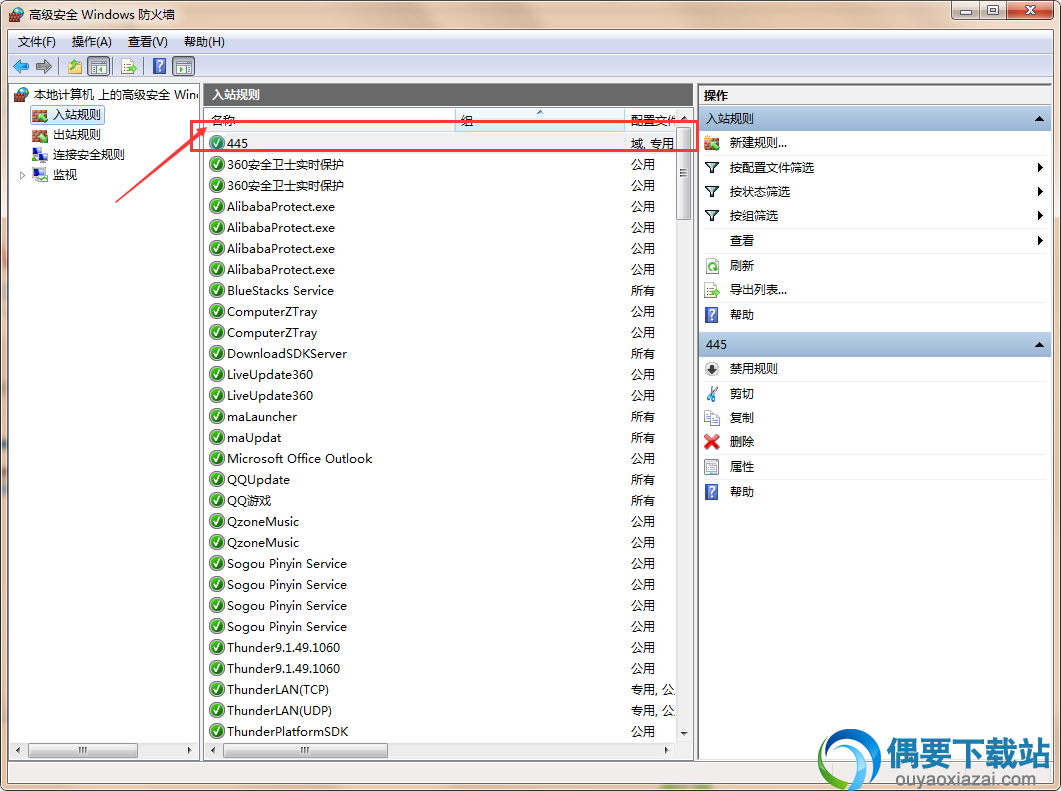Sort by the 组 column header
1061x791 pixels.
(540, 120)
